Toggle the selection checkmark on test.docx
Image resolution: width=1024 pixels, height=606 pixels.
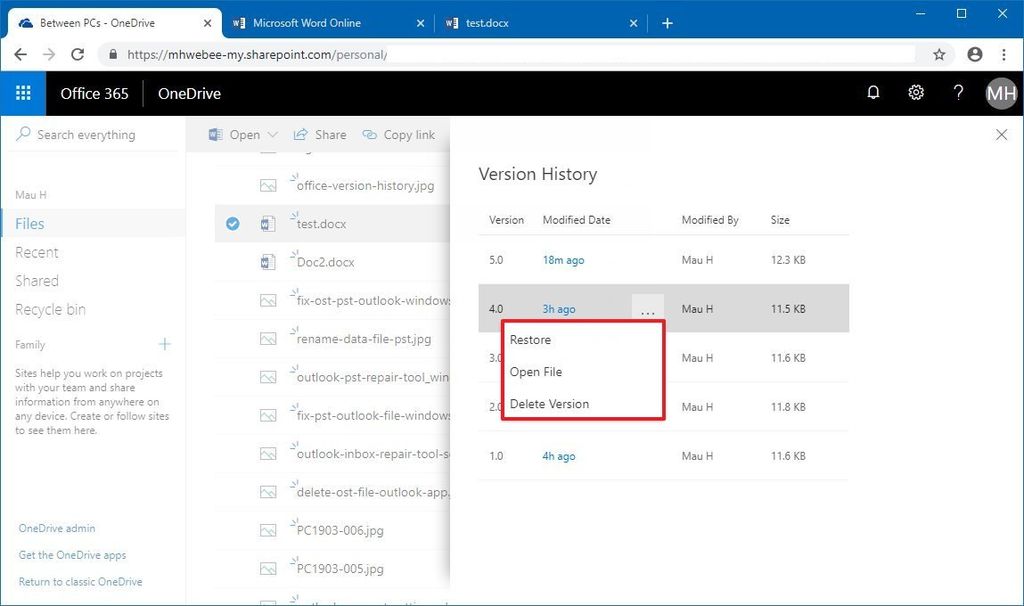click(232, 224)
